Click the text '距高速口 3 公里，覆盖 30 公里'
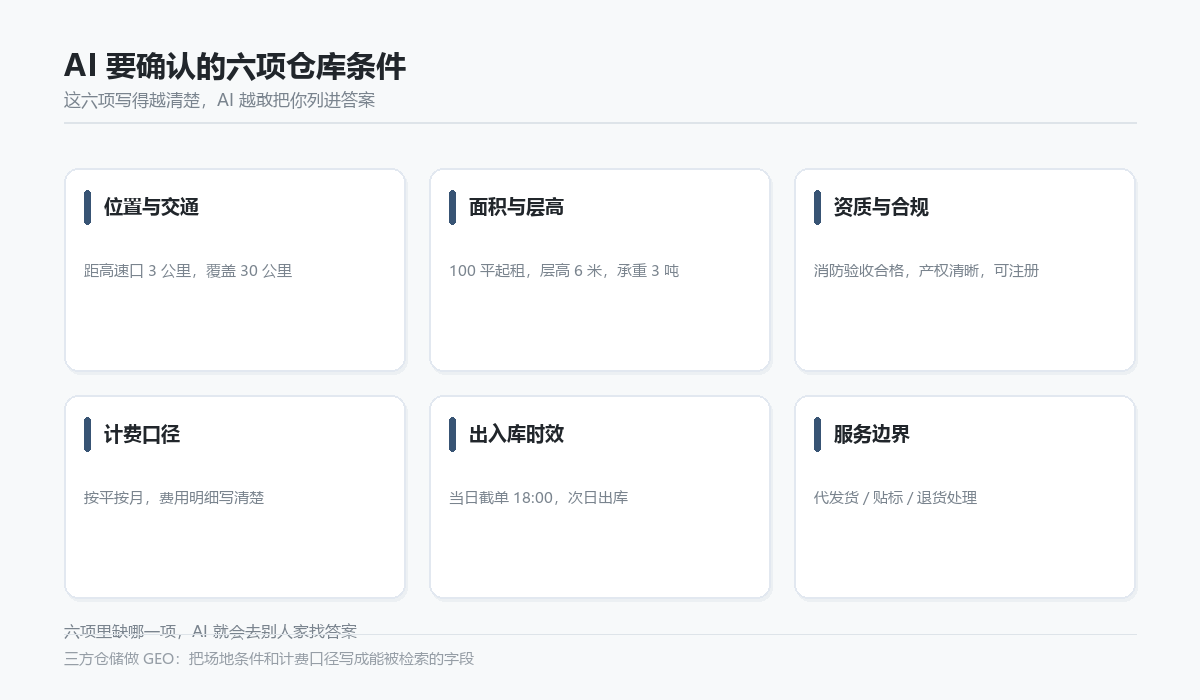The width and height of the screenshot is (1200, 700). click(x=188, y=270)
